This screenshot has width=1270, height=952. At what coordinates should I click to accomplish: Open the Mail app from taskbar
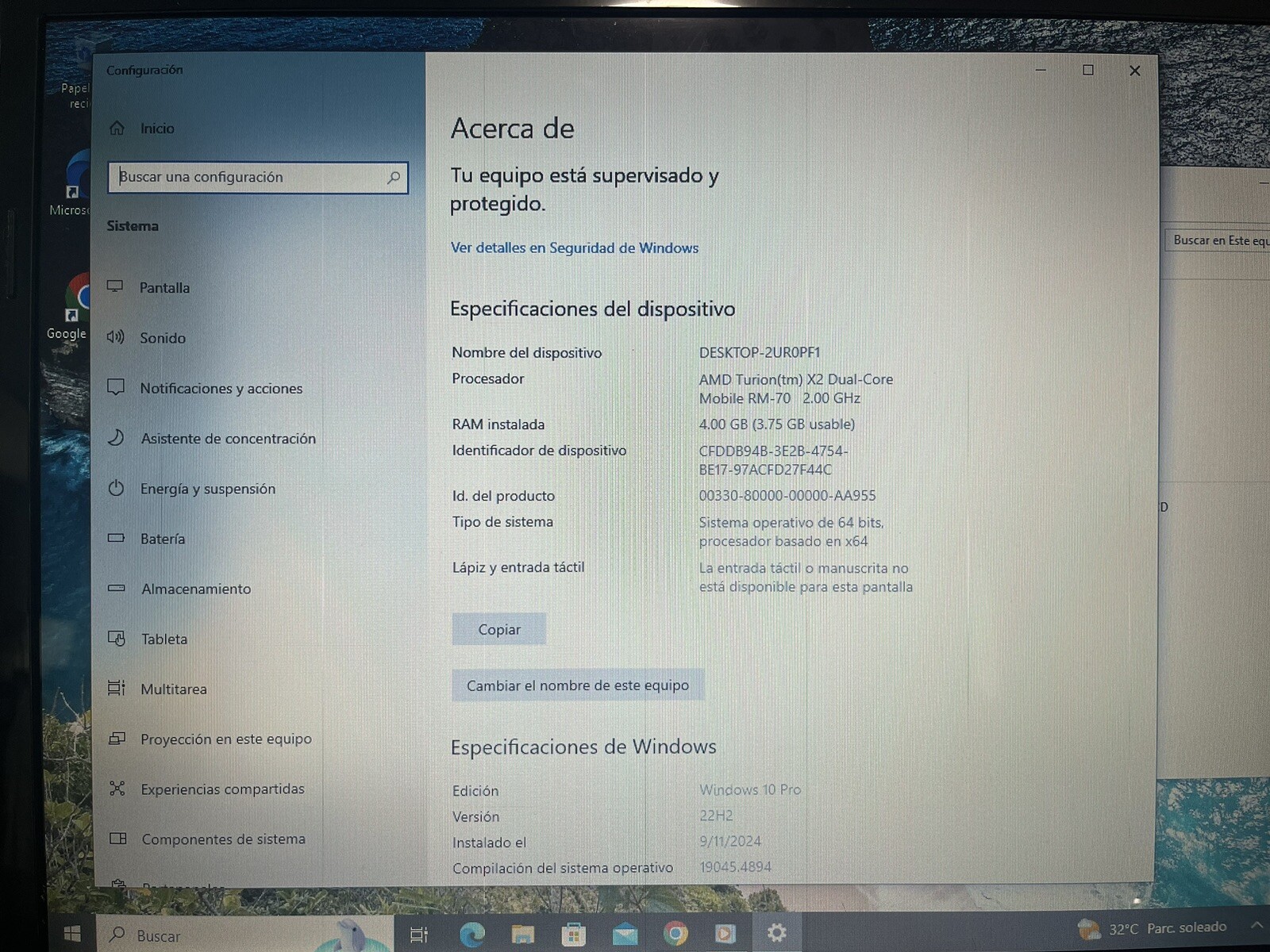pos(625,935)
